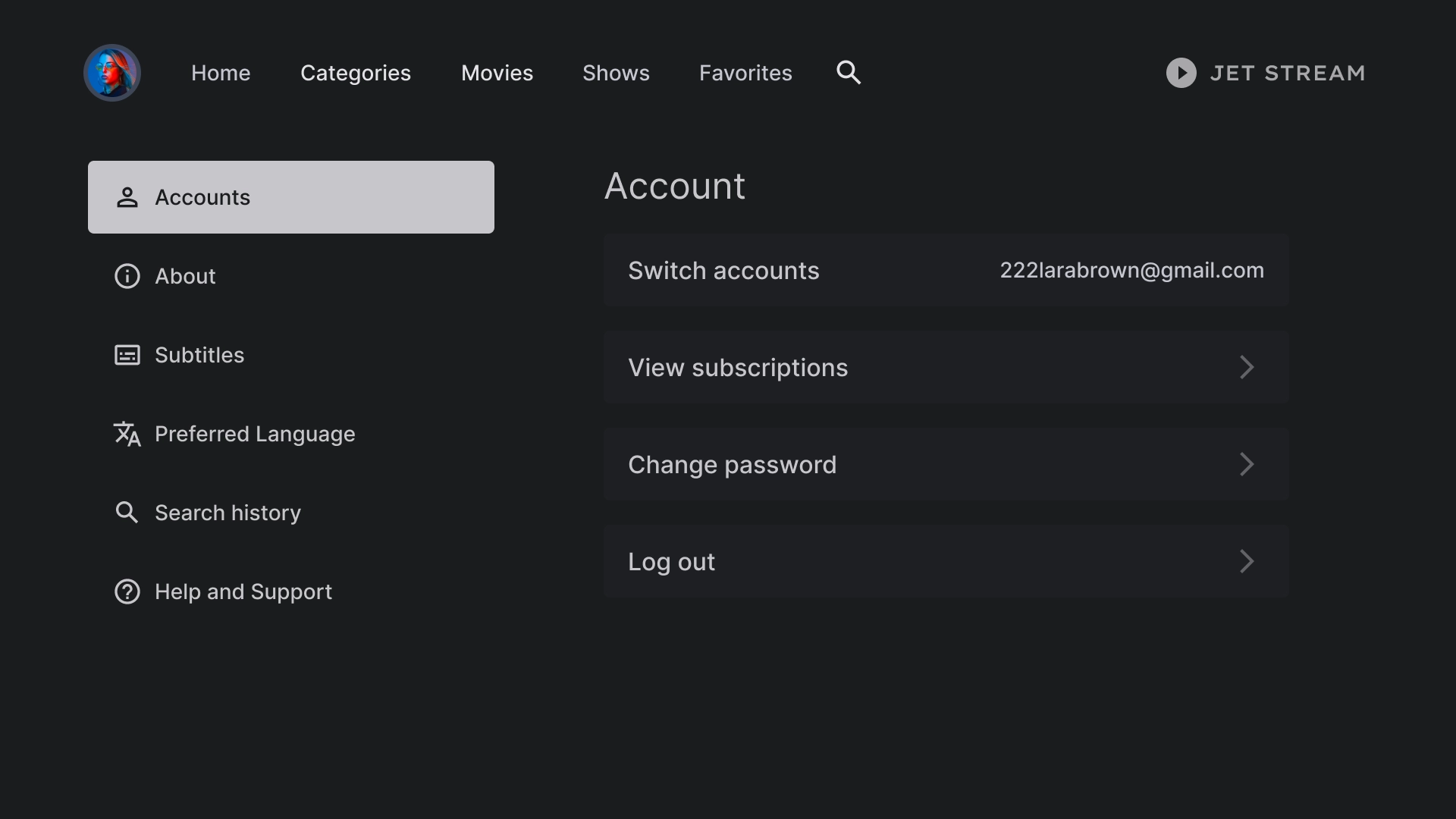Select the Shows navigation tab
1456x819 pixels.
[616, 72]
